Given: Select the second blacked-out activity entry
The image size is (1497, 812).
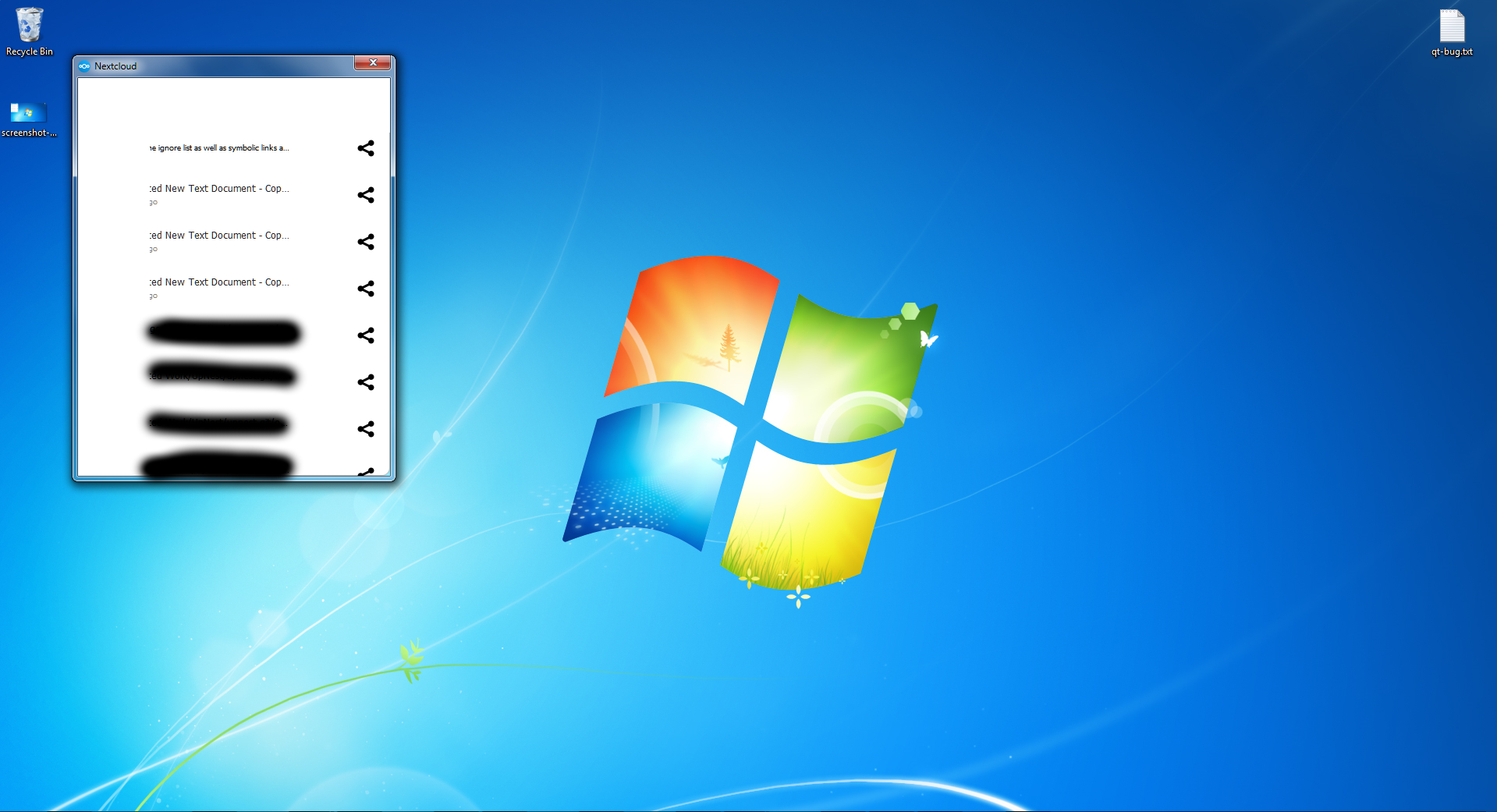Looking at the screenshot, I should coord(222,375).
